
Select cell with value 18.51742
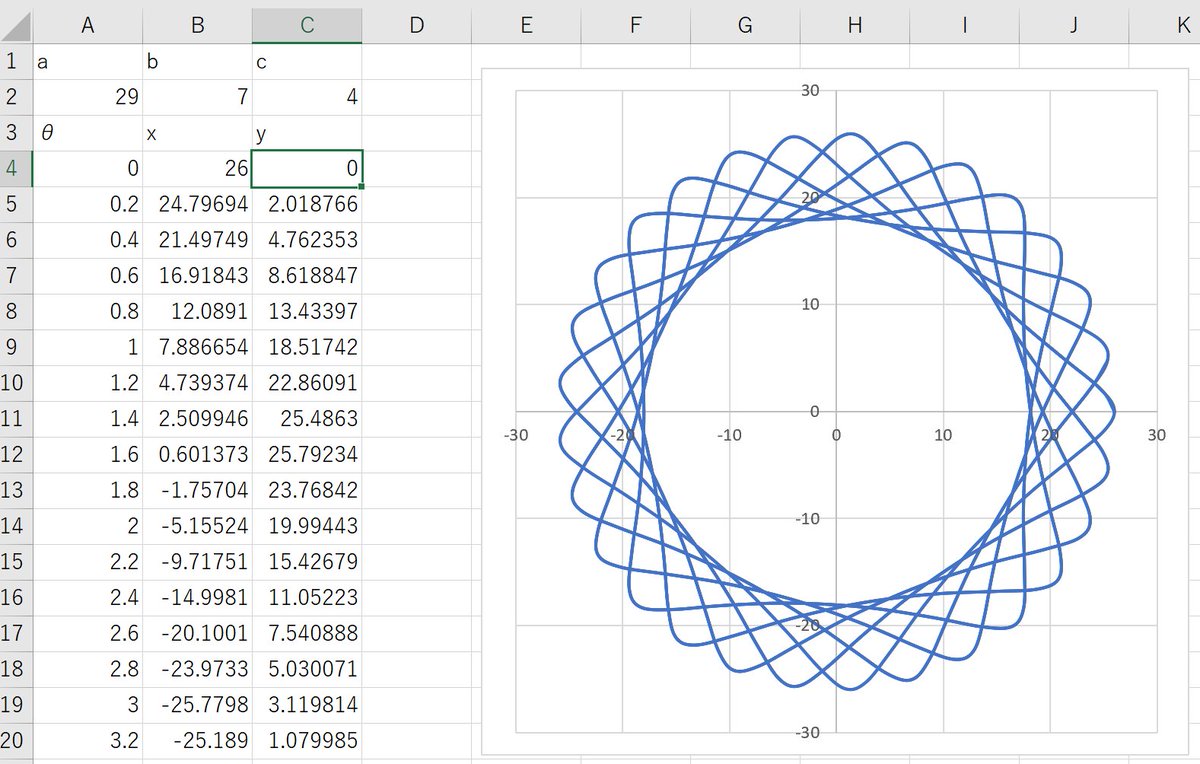(307, 347)
